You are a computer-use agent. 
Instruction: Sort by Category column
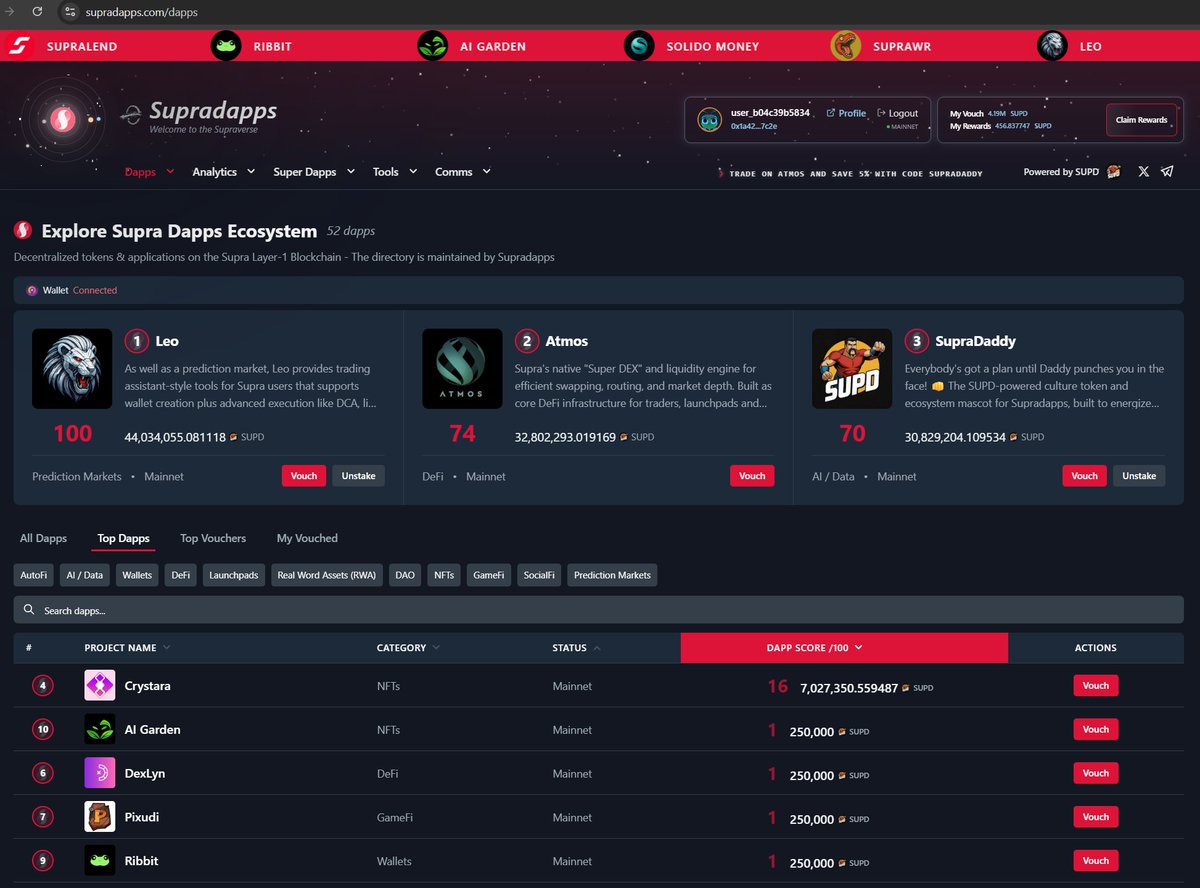click(407, 648)
